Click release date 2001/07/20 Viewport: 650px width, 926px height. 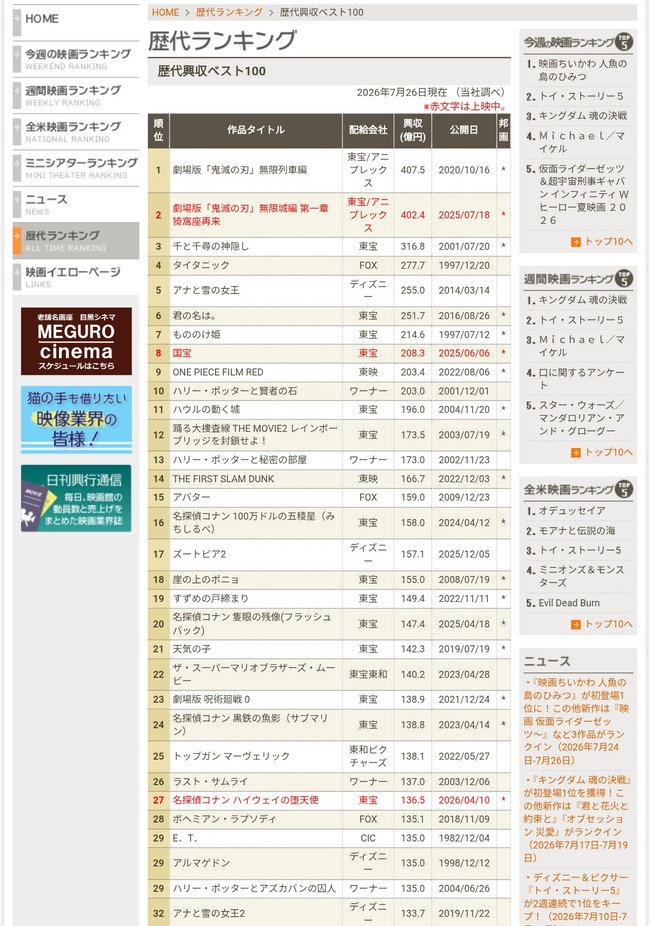tap(464, 246)
